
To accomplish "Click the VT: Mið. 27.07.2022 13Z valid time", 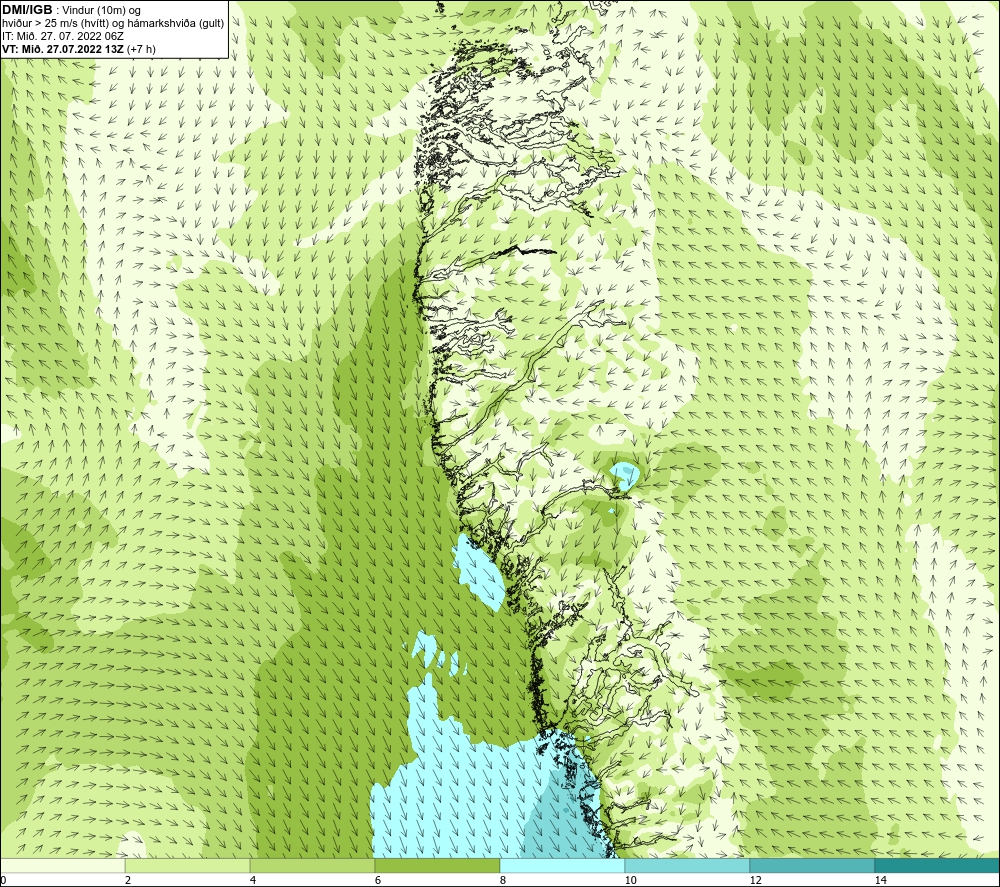I will 63,48.
